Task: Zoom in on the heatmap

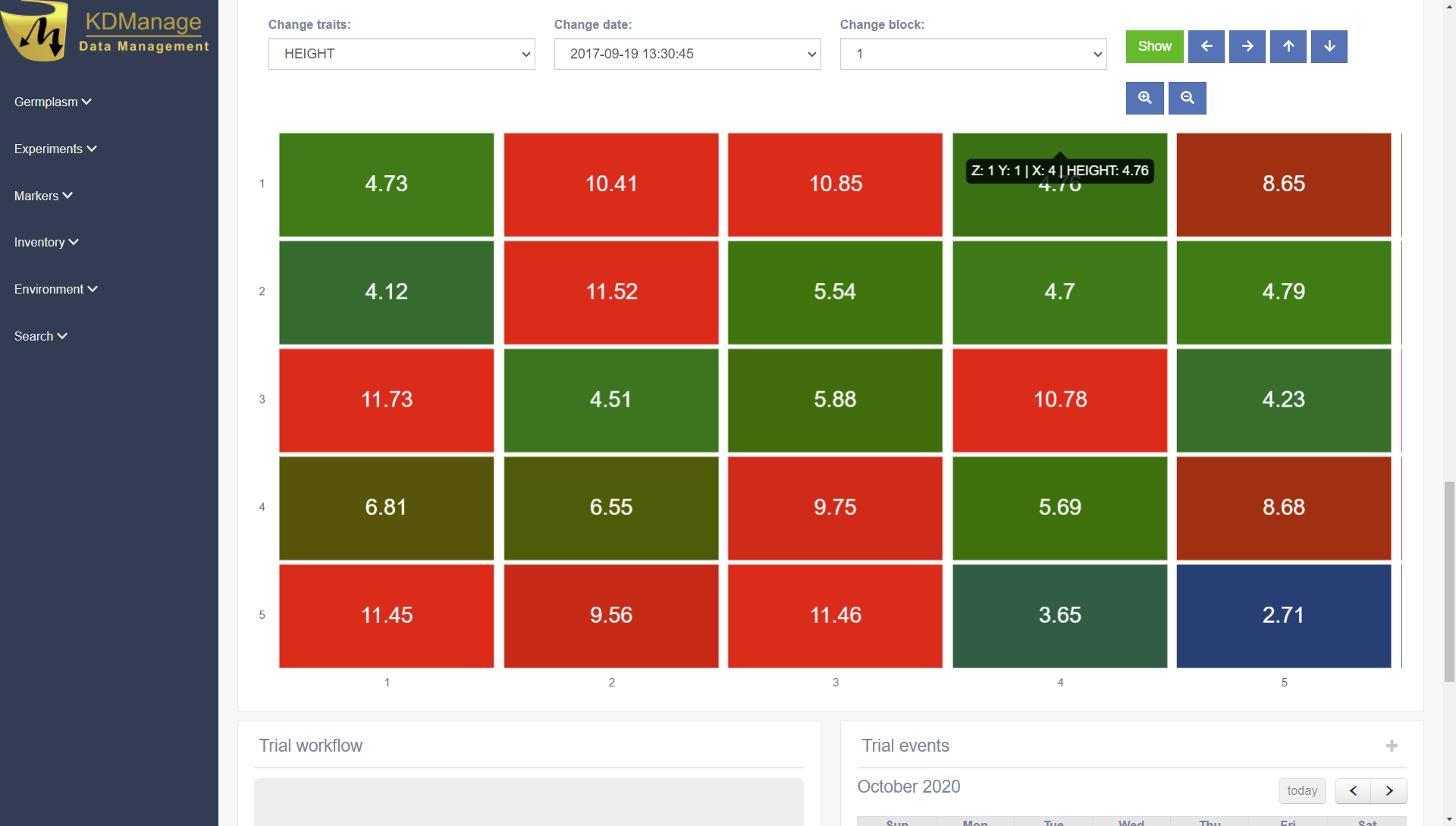Action: click(x=1144, y=98)
